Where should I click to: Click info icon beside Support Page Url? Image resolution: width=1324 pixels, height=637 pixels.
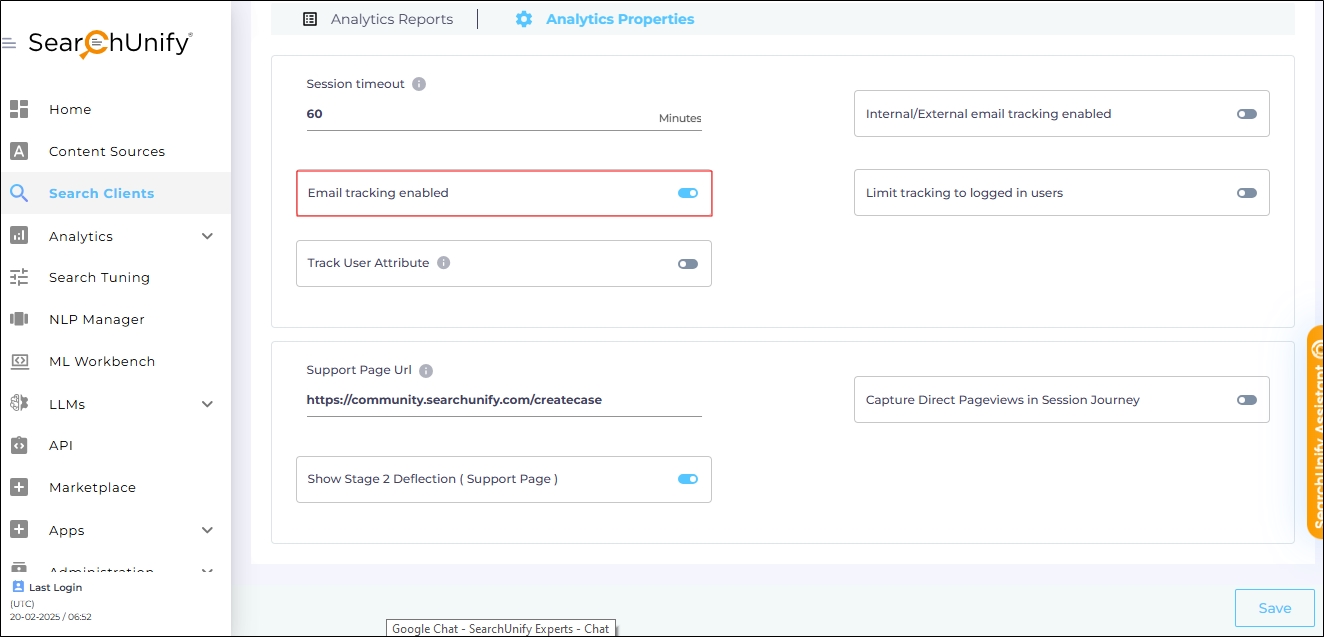tap(426, 371)
